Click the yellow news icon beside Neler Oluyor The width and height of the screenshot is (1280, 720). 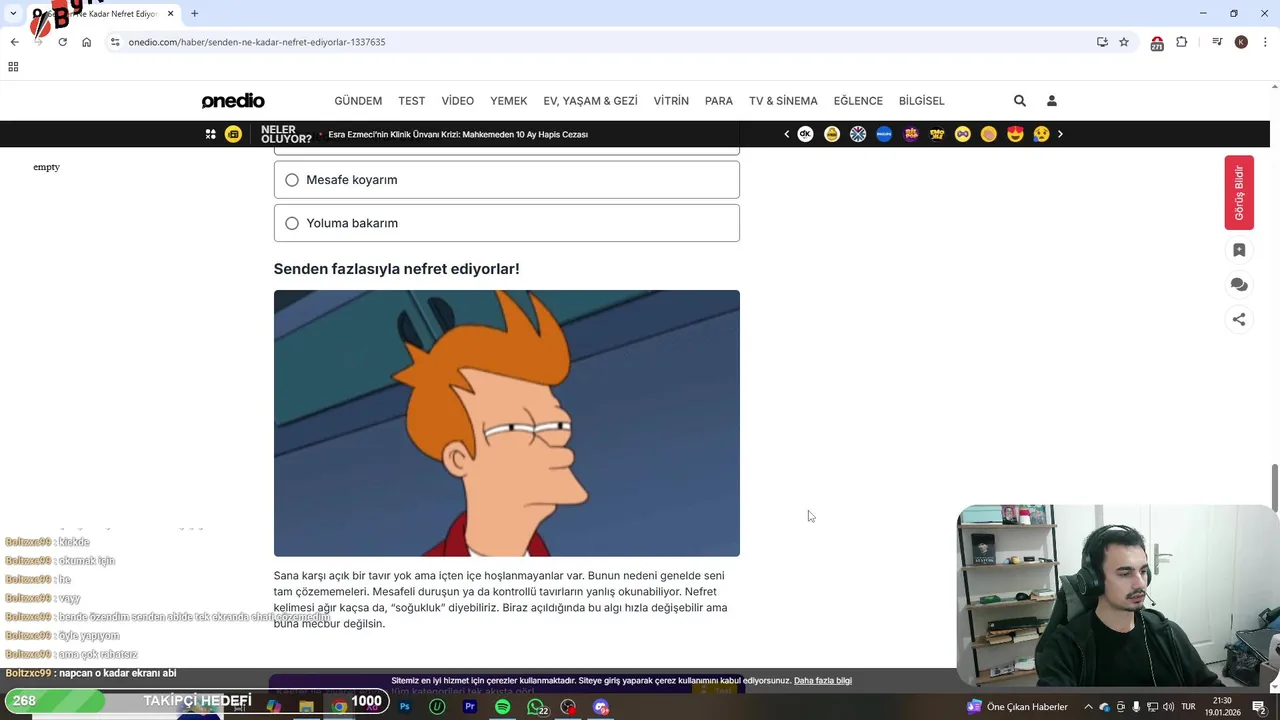coord(233,134)
